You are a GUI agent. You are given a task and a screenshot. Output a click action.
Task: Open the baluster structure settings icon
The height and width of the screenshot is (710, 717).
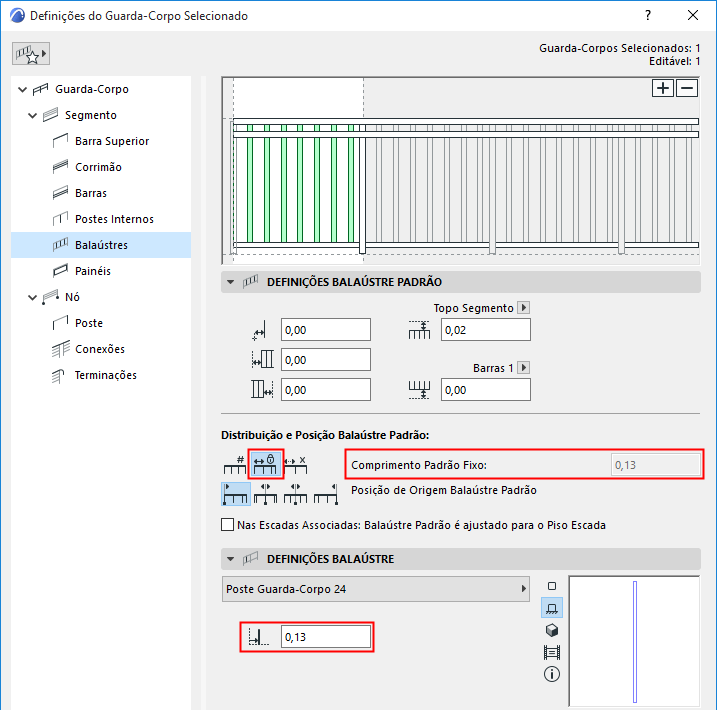552,652
